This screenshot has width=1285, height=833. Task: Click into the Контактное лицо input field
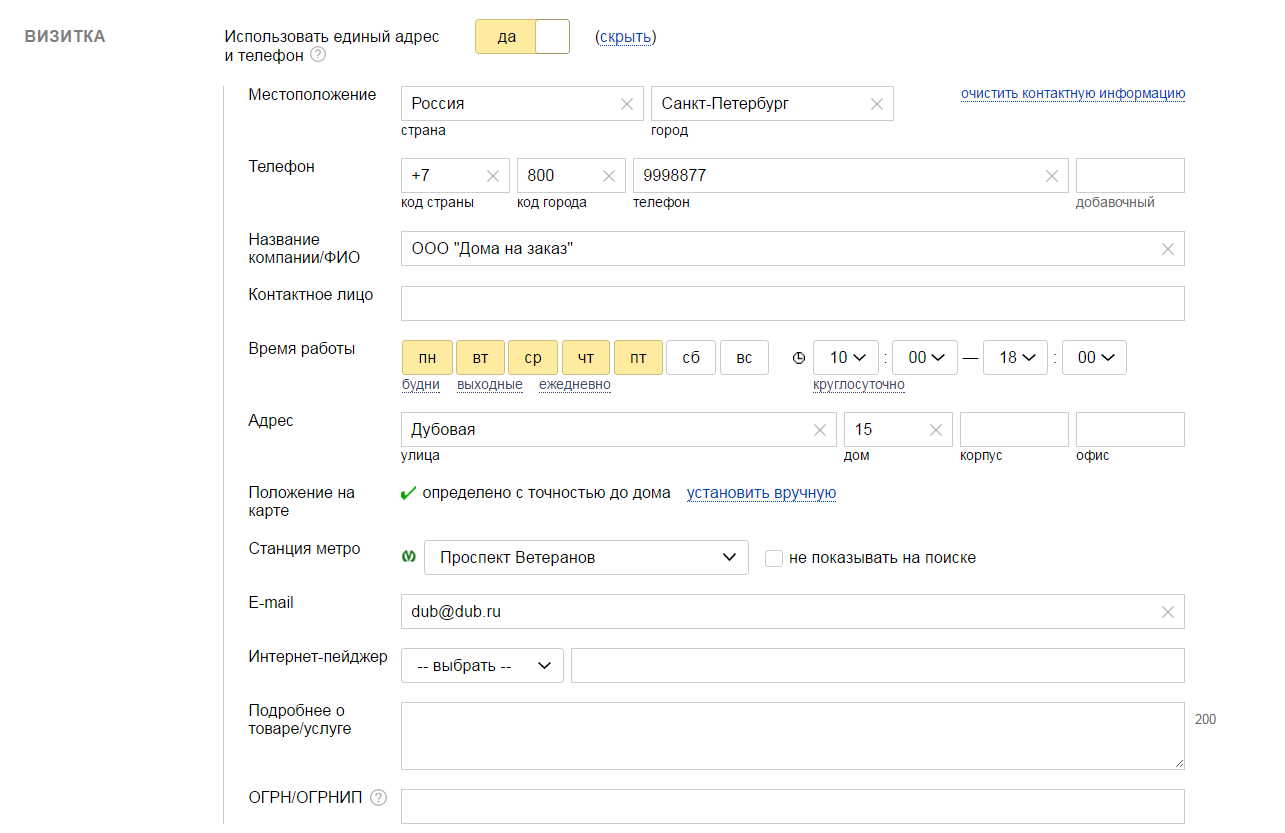pyautogui.click(x=792, y=304)
